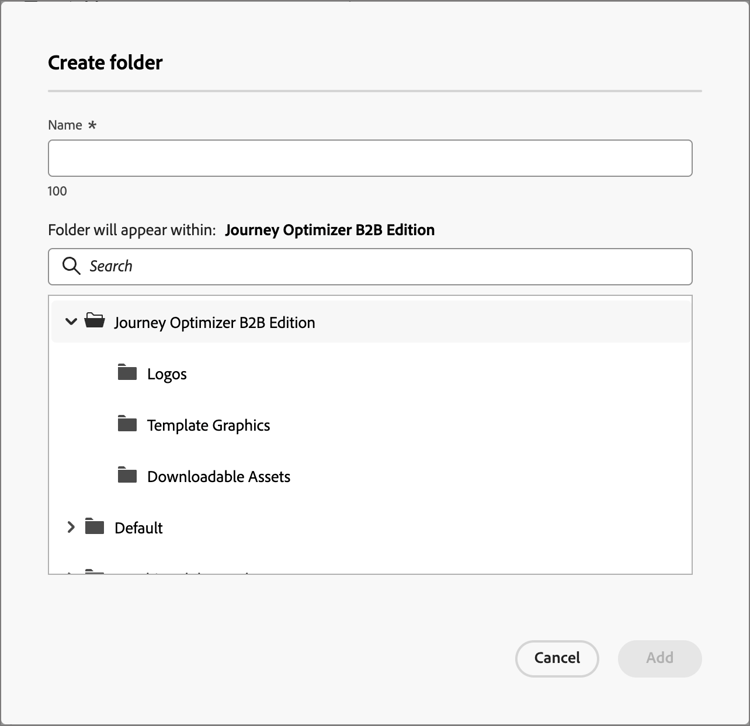
Task: Click the Downloadable Assets folder icon
Action: pyautogui.click(x=127, y=474)
